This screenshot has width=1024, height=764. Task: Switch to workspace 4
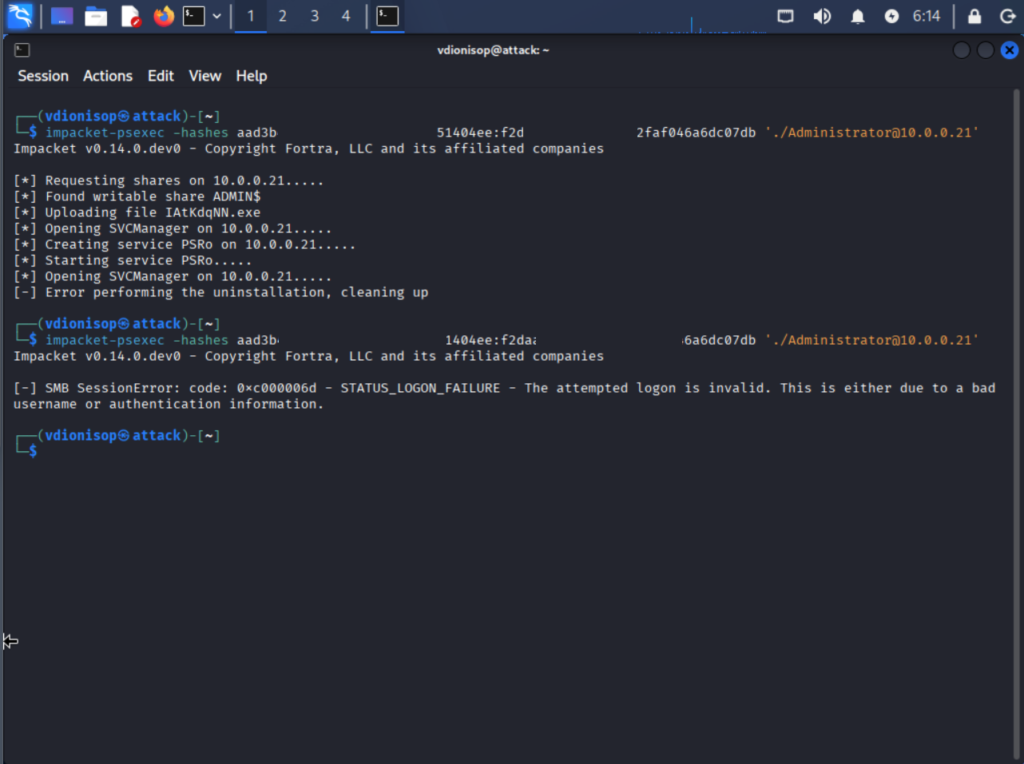346,16
